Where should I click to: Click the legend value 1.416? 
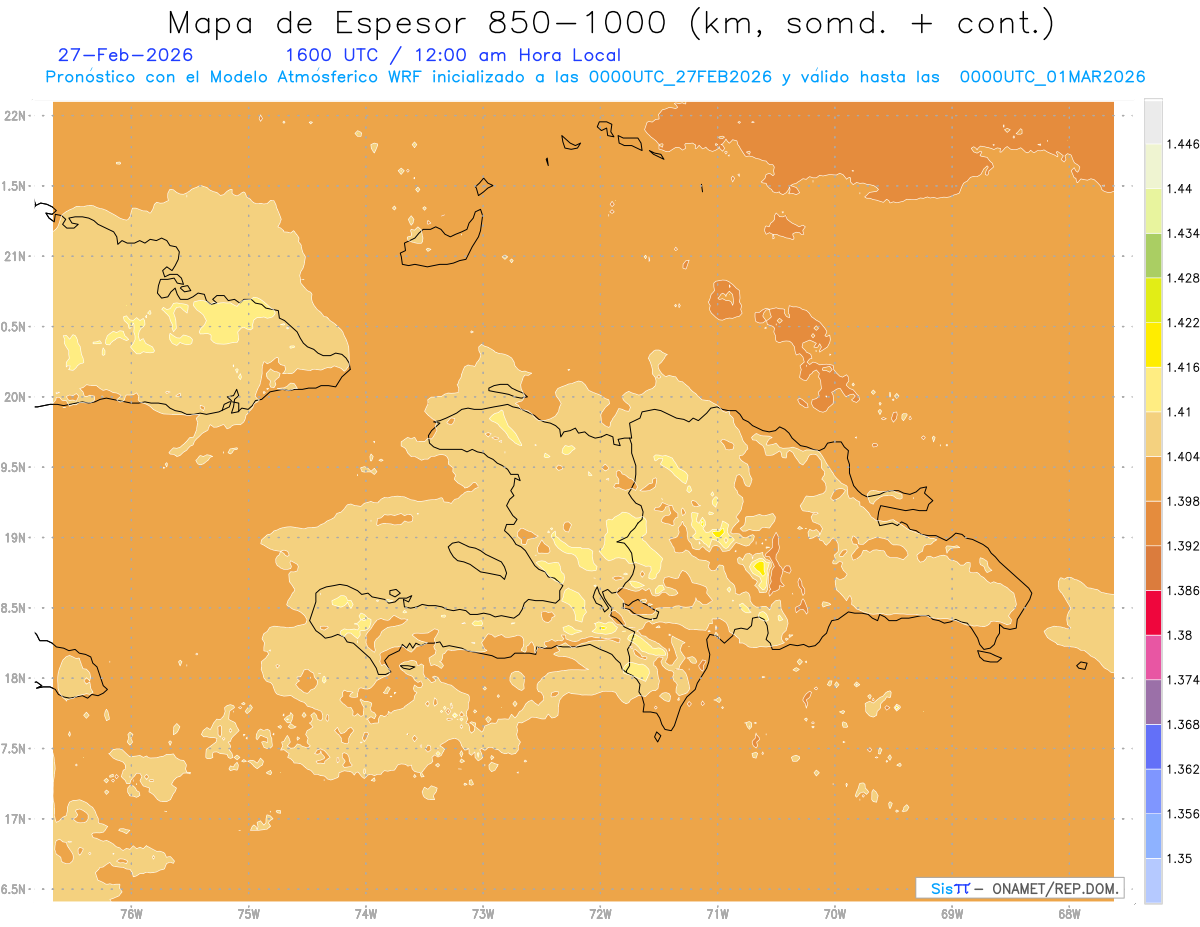point(1185,367)
